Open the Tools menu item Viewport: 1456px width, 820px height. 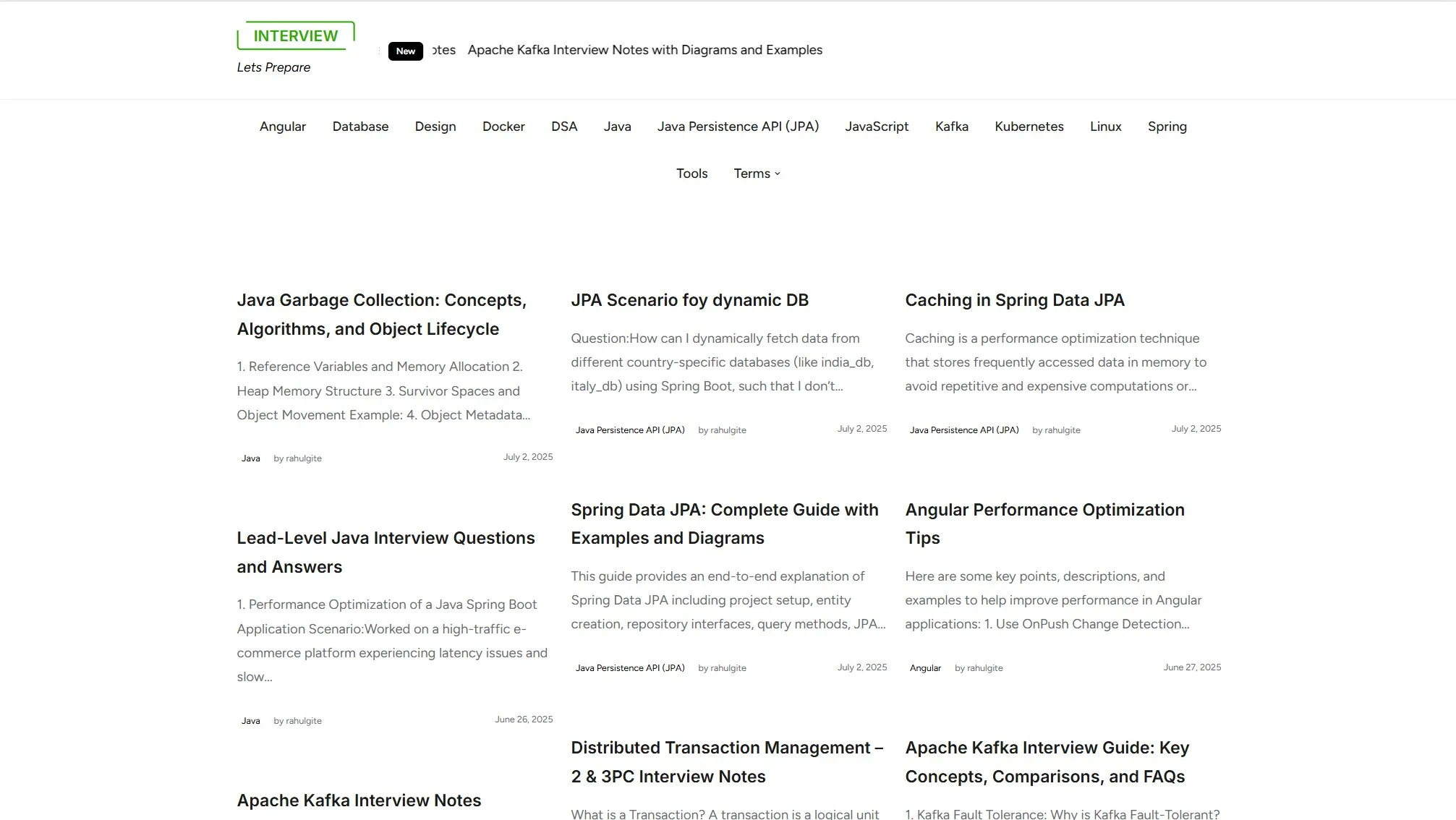pos(692,174)
